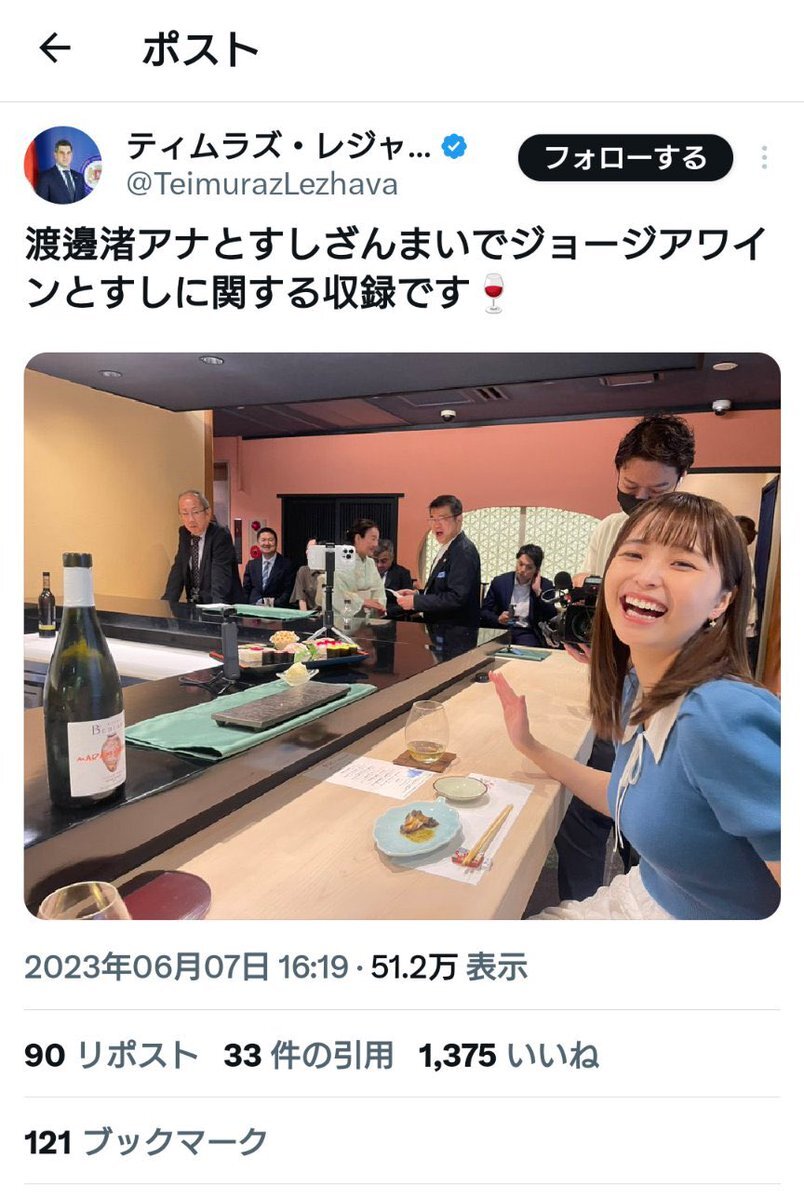Open the profile avatar of the poster

[63, 165]
